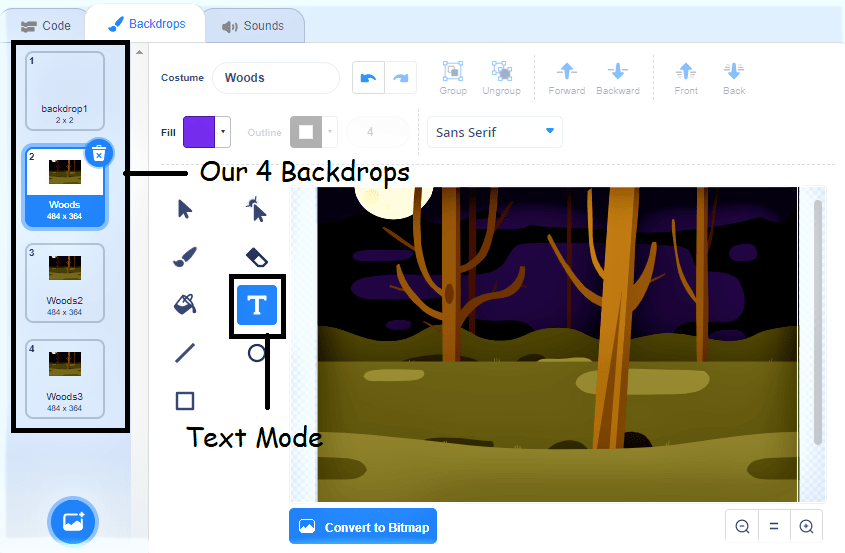The width and height of the screenshot is (845, 553).
Task: Pick the Brush tool
Action: coord(185,257)
